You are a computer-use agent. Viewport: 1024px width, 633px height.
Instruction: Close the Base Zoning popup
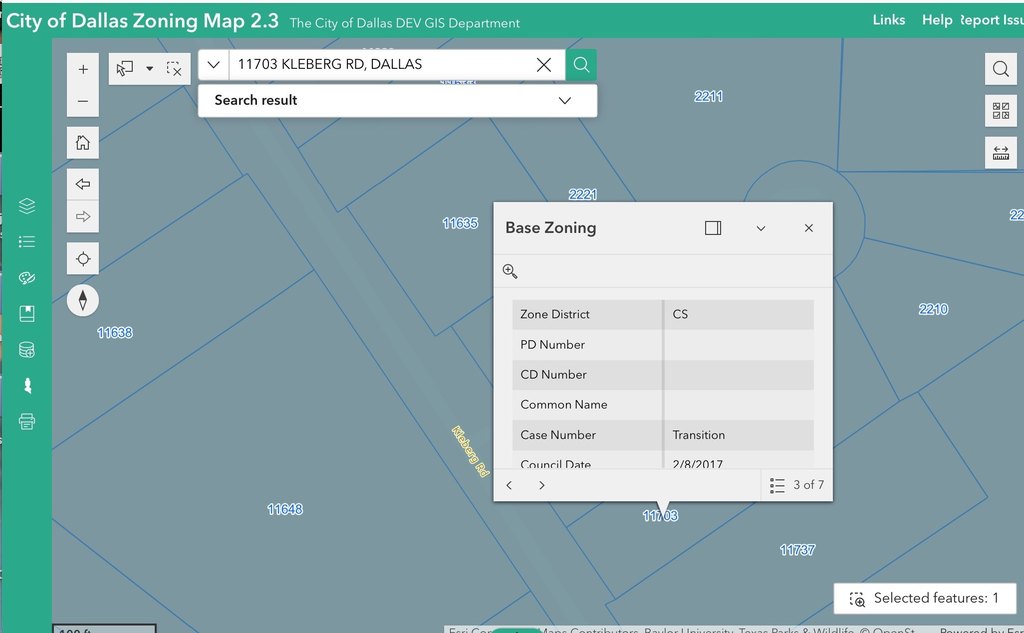pos(808,228)
